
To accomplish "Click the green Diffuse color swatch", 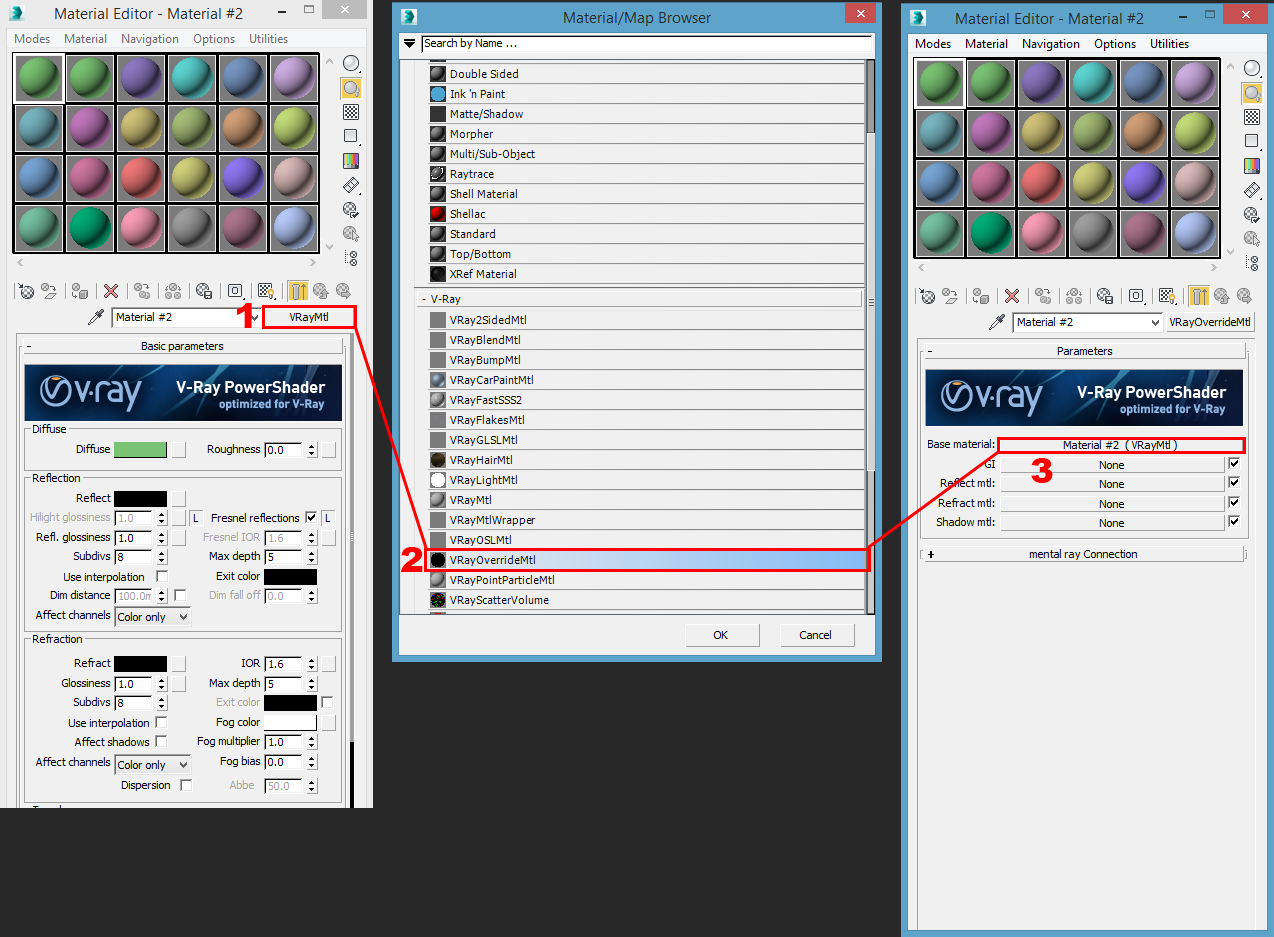I will click(x=140, y=450).
